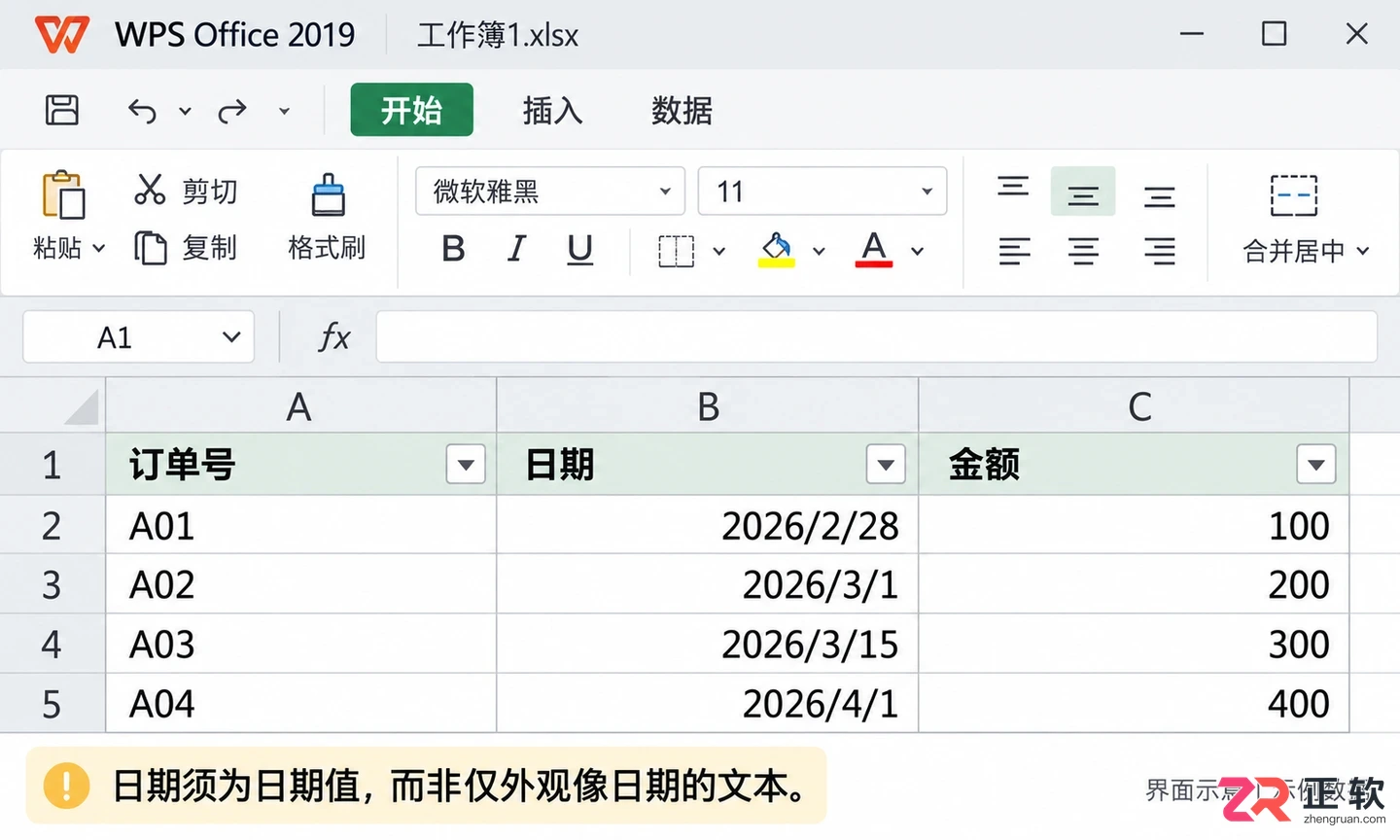Screen dimensions: 1400x840
Task: Select the 工作簿1.xlsx document tab
Action: (x=498, y=36)
